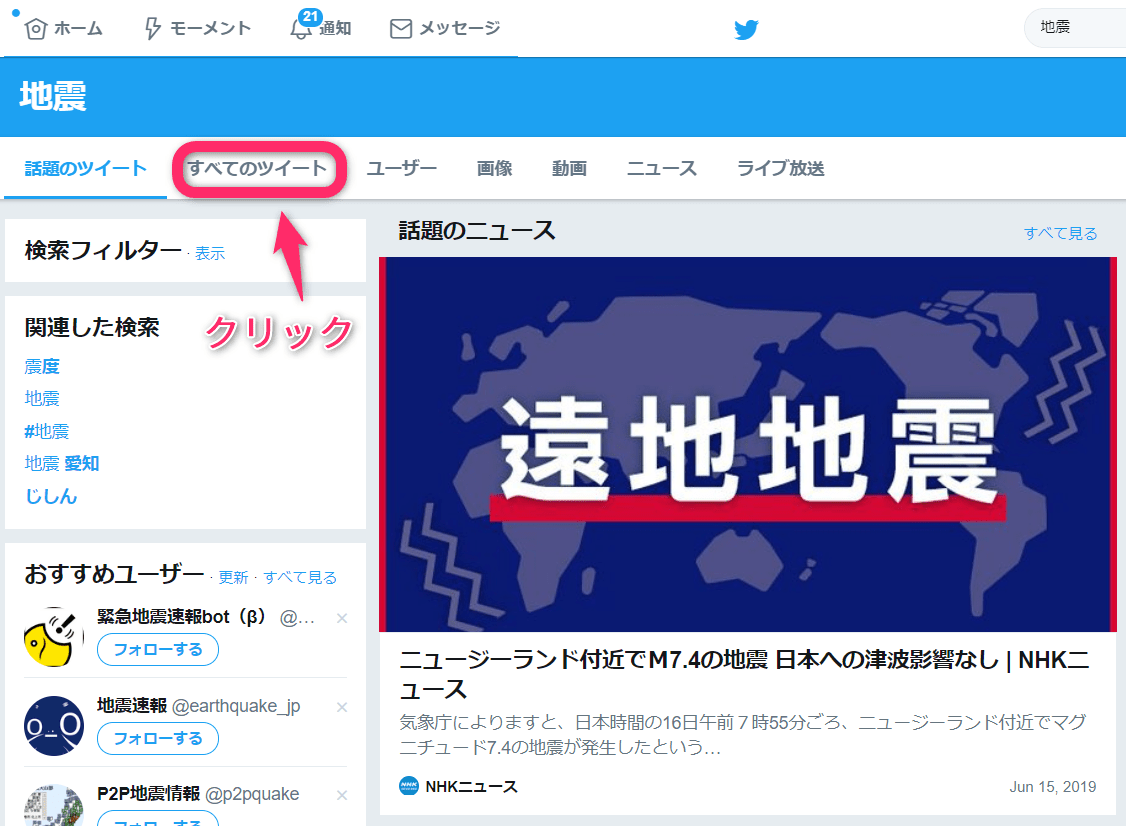Switch to 話題のツイート tab
1126x826 pixels.
(x=85, y=169)
